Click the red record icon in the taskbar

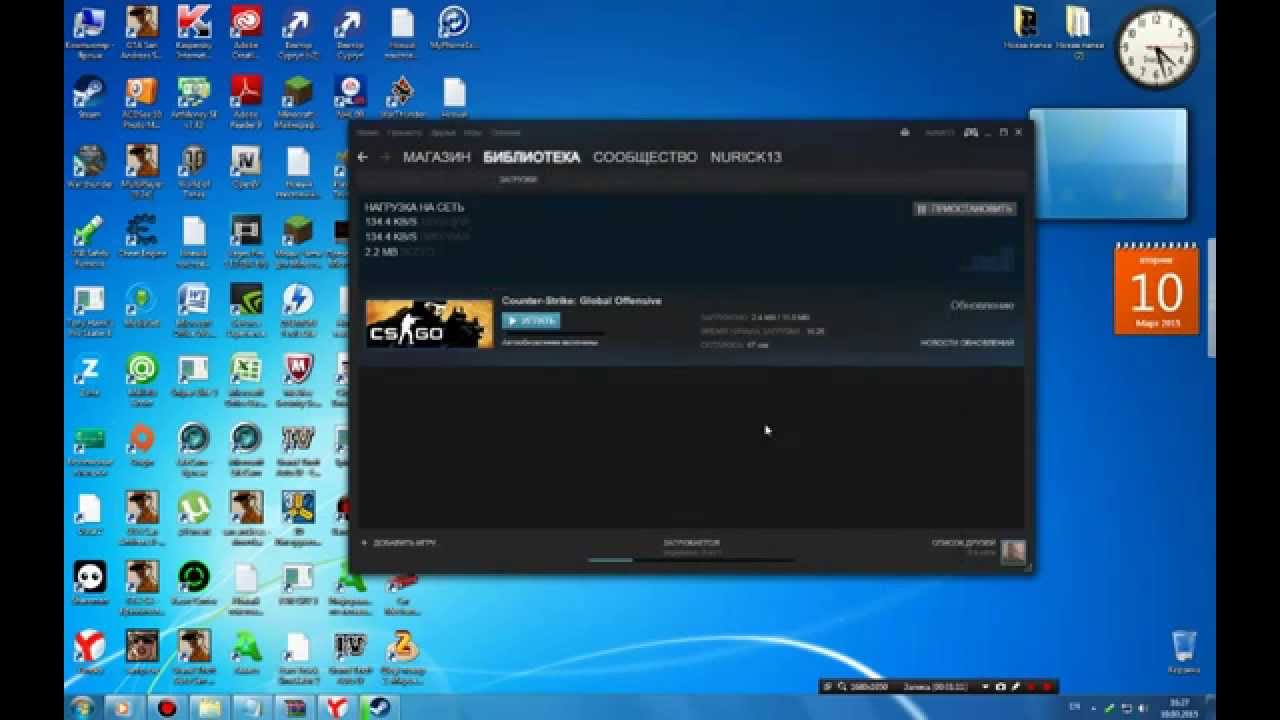tap(167, 707)
